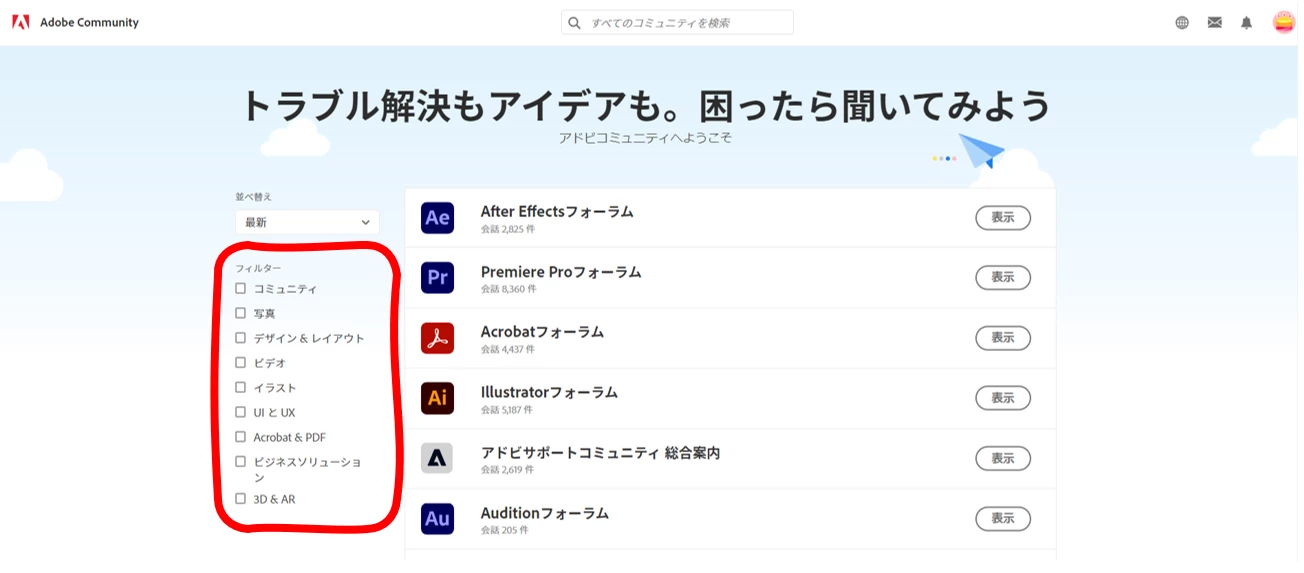Click the 会話 8,360 件 count text
Viewport: 1304px width, 573px height.
tap(508, 289)
